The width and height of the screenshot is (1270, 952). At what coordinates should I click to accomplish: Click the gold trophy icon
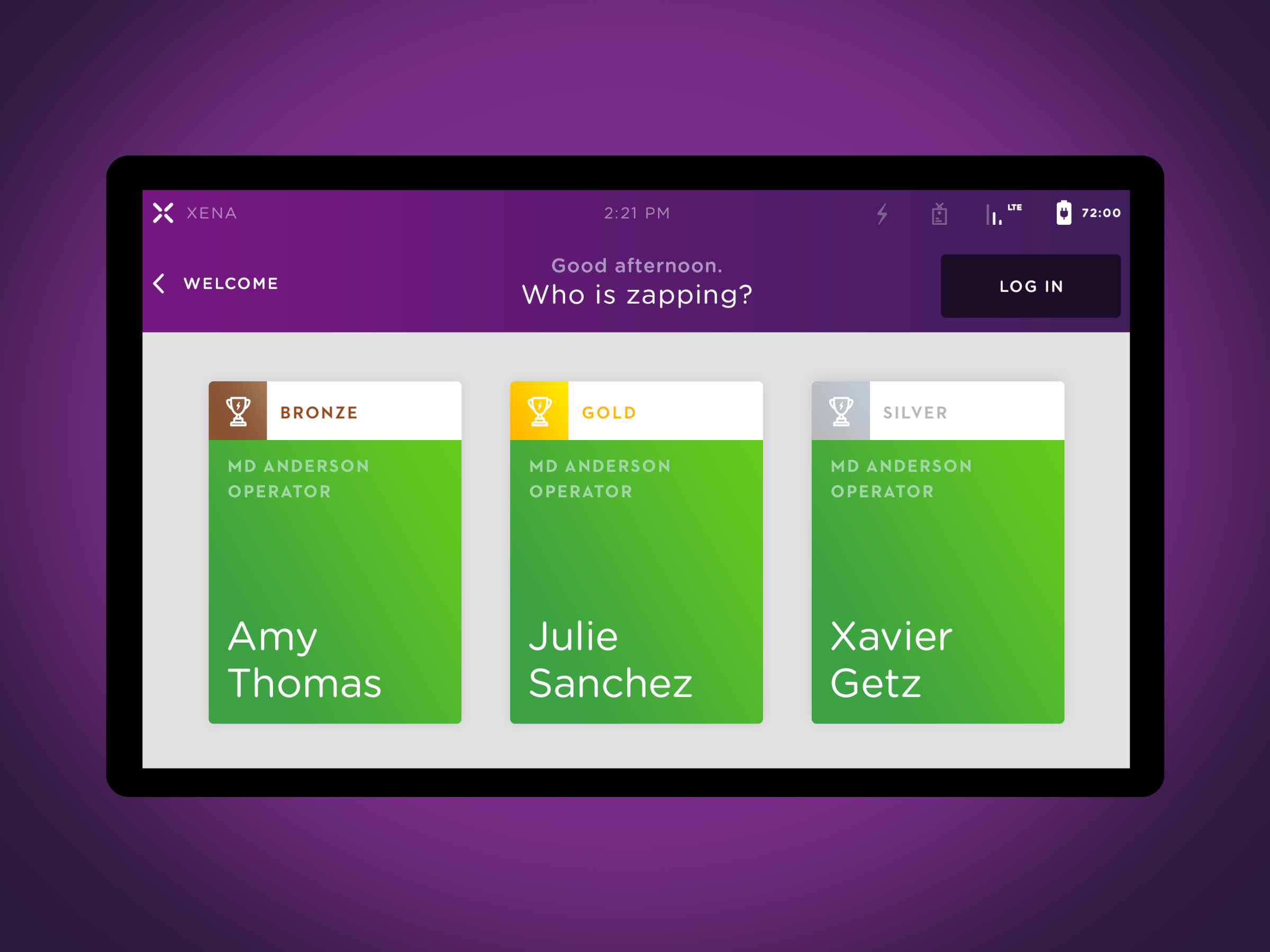coord(539,411)
